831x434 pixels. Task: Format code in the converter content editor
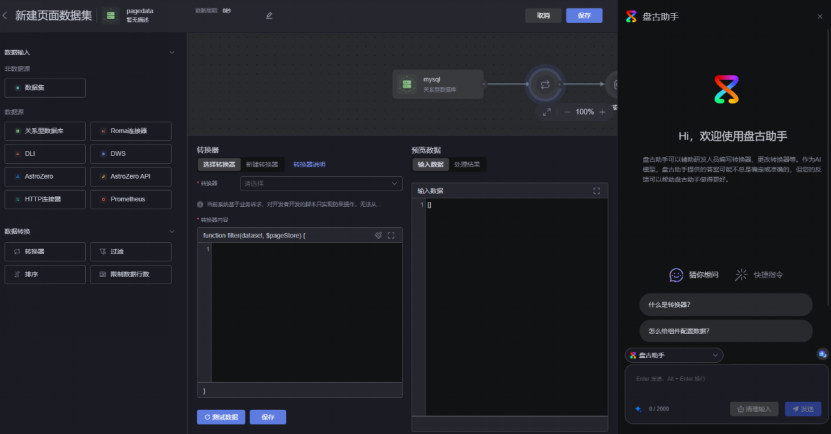tap(378, 235)
